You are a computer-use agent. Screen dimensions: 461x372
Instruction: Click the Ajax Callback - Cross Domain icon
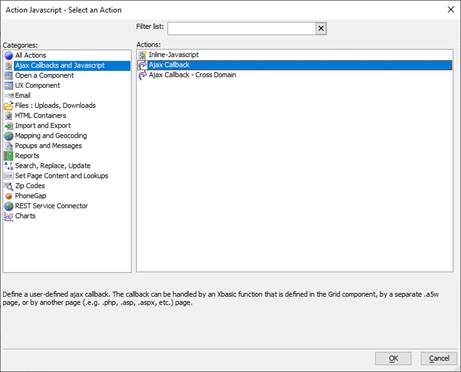pyautogui.click(x=143, y=75)
